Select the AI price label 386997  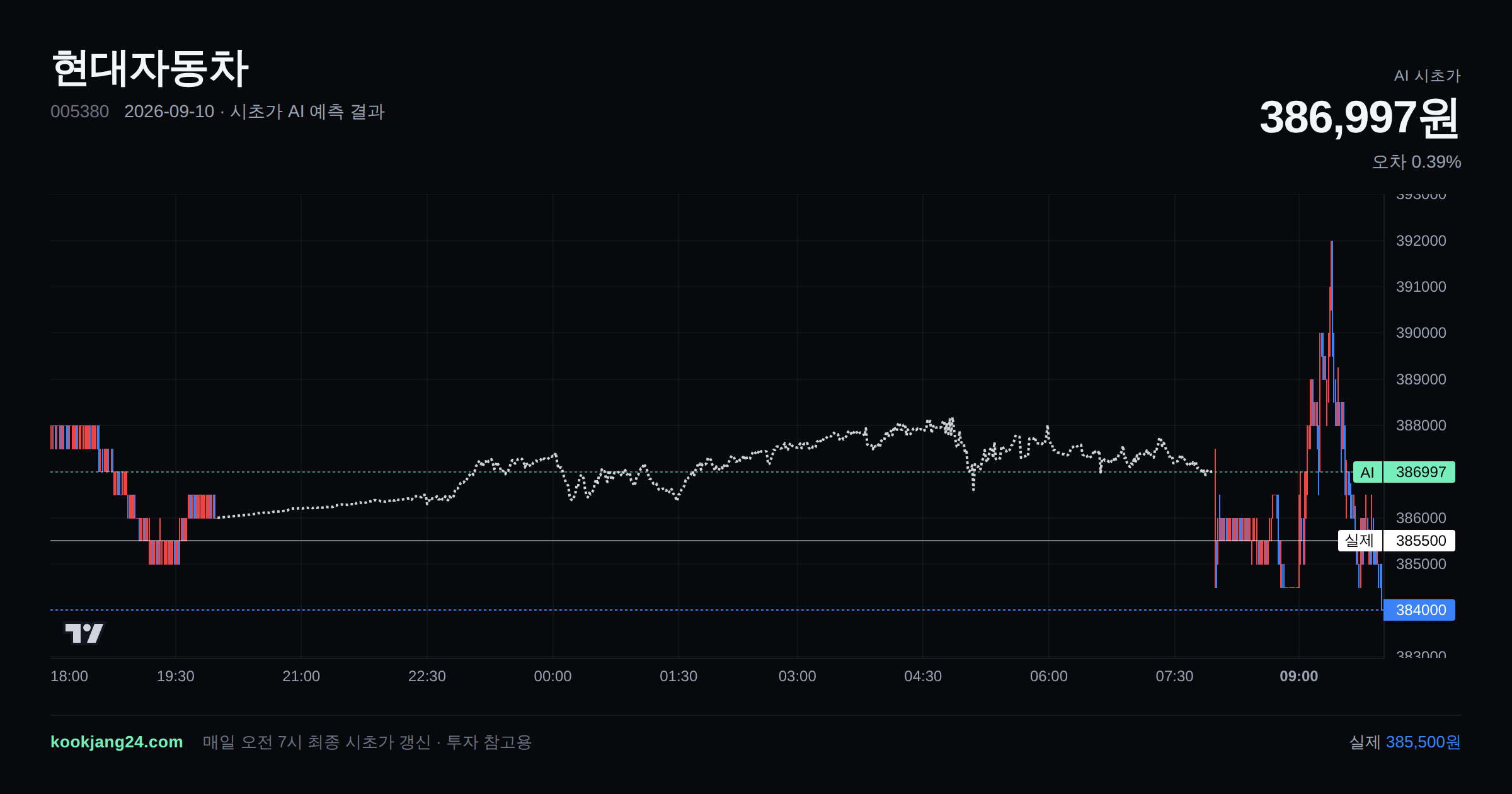point(1404,472)
